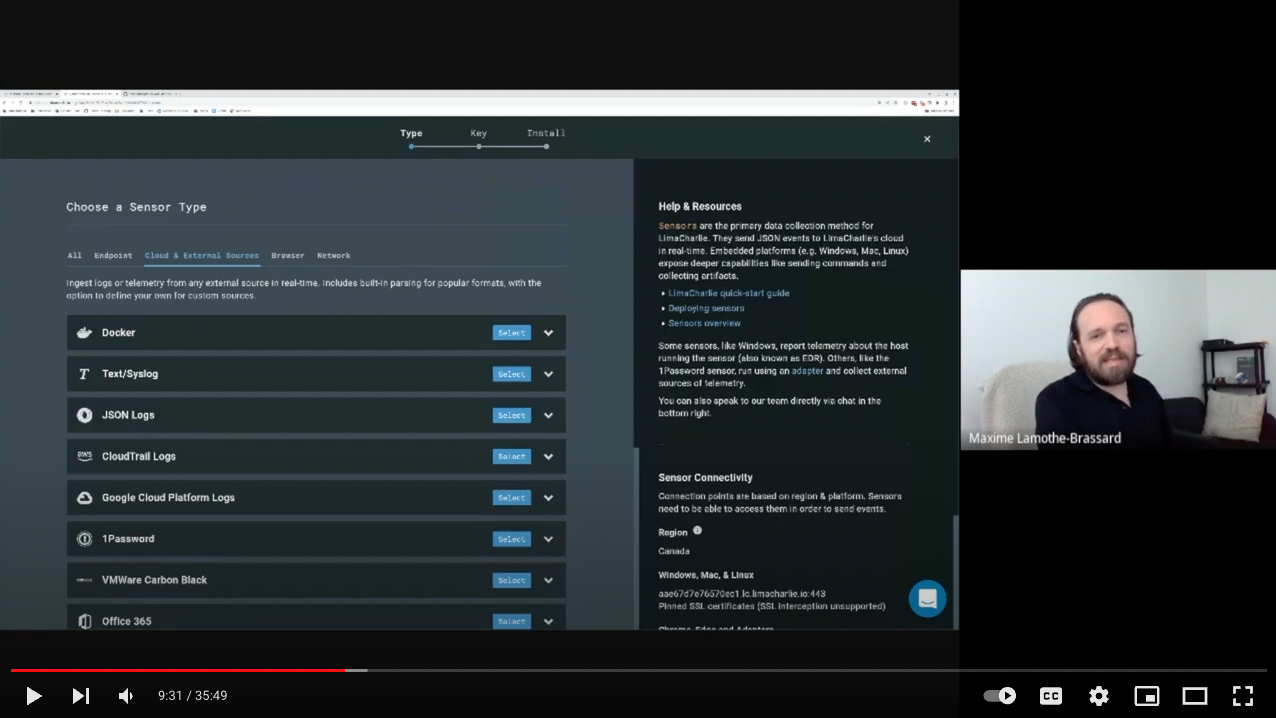Open the chat support bubble
This screenshot has height=718, width=1276.
click(927, 598)
